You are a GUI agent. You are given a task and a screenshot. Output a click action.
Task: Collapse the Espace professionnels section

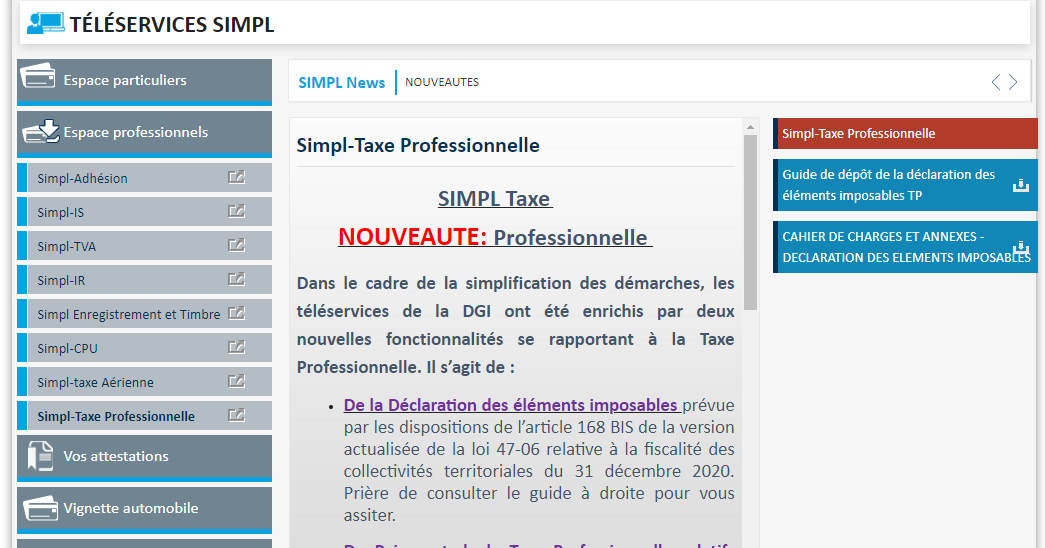click(x=144, y=133)
